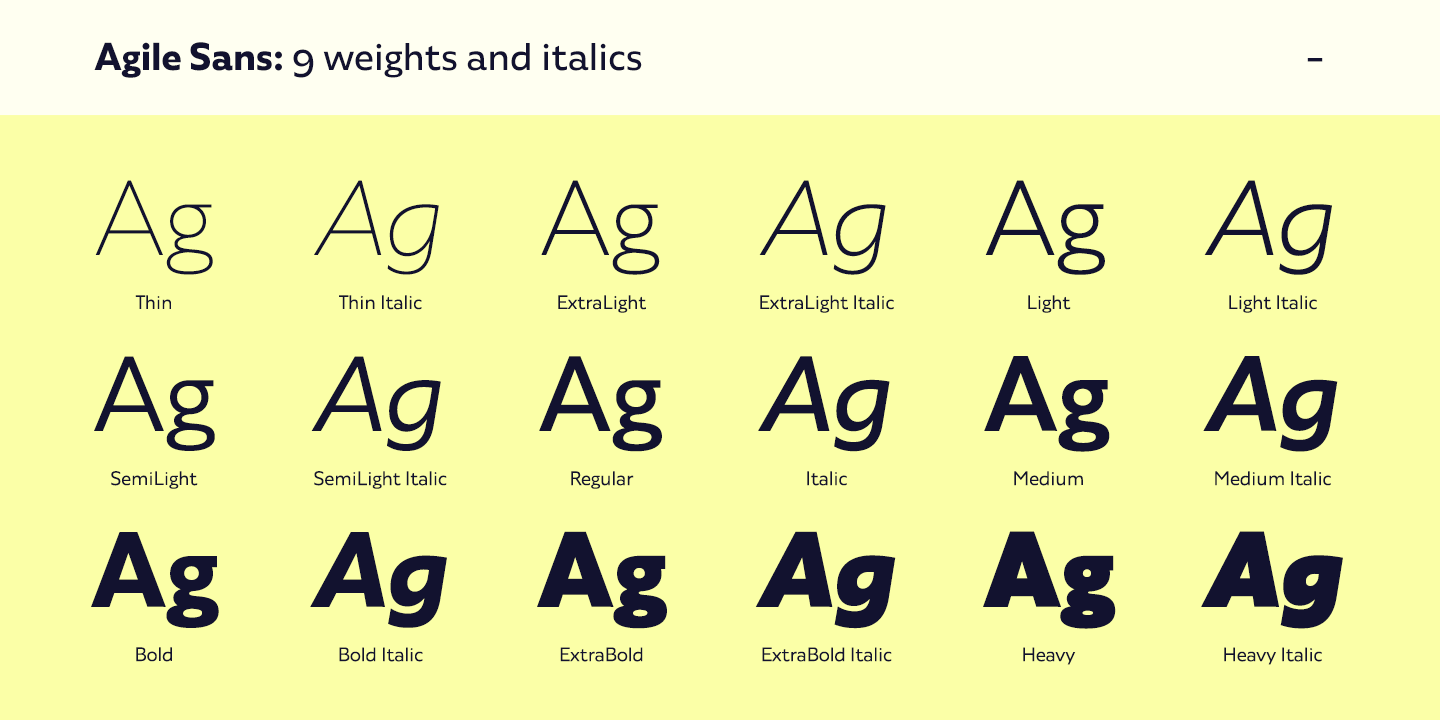Select the Heavy weight sample

point(1047,576)
